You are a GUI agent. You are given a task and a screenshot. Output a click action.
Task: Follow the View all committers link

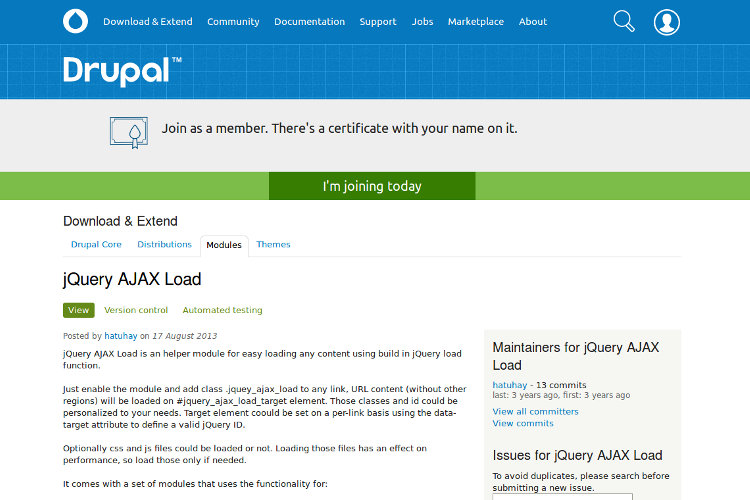point(535,411)
